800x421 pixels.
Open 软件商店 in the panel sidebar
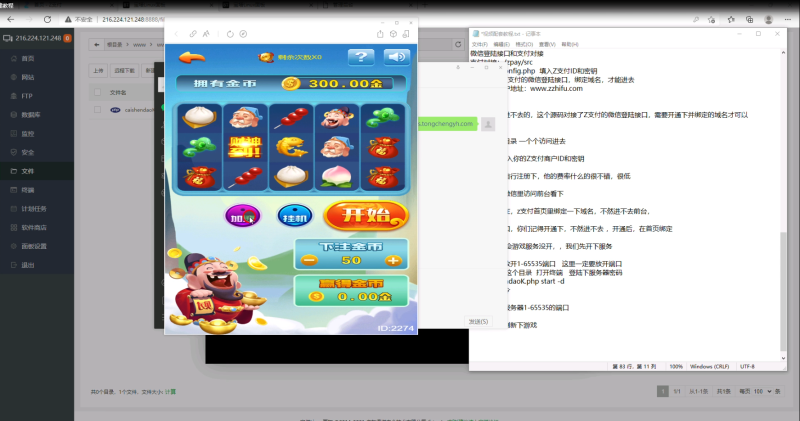pyautogui.click(x=34, y=228)
